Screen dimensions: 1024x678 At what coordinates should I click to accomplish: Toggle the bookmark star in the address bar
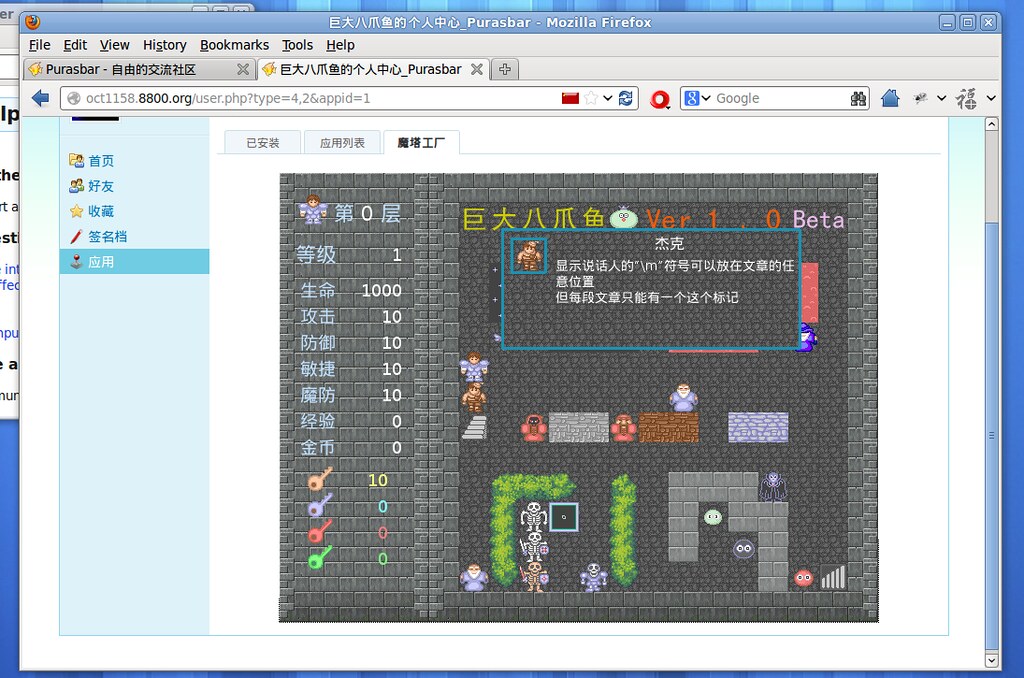591,98
